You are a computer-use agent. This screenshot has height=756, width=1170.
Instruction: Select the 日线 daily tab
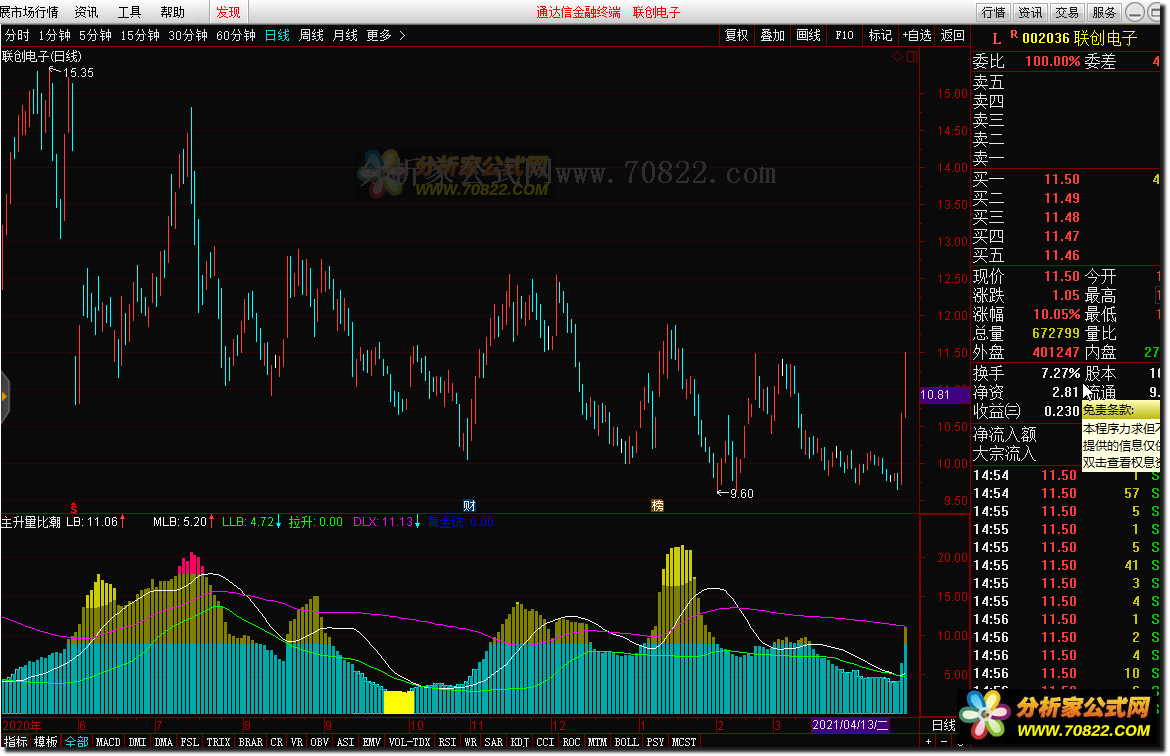pyautogui.click(x=278, y=35)
